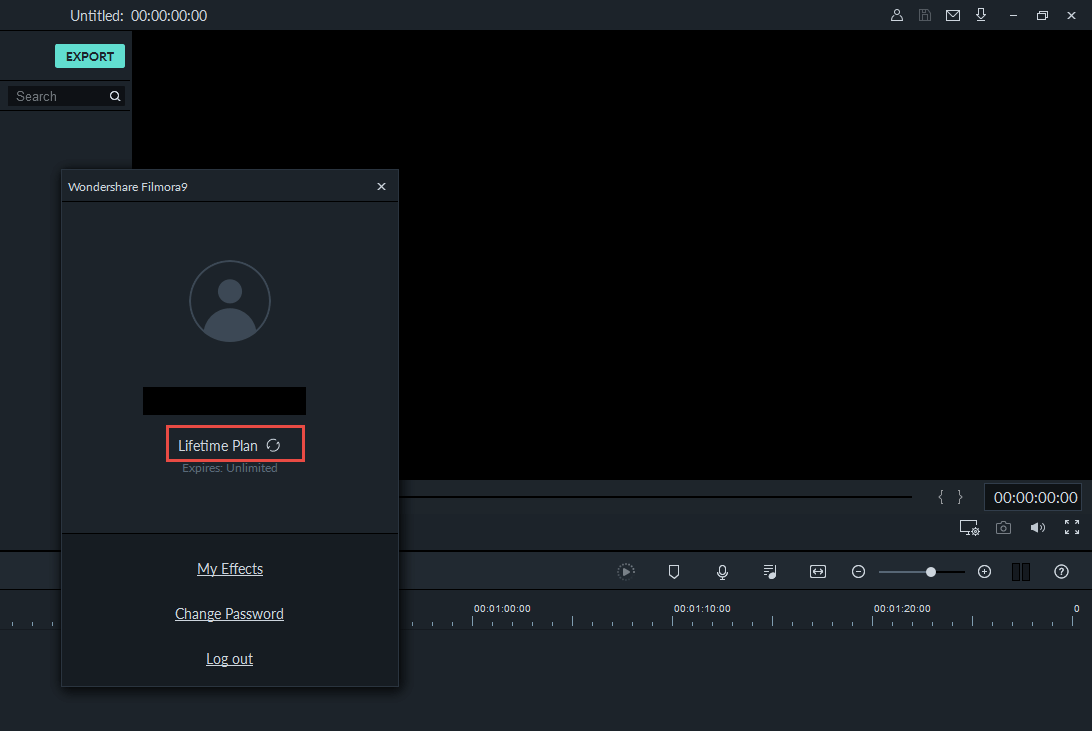Image resolution: width=1092 pixels, height=731 pixels.
Task: Minimize the Filmora window
Action: (x=1013, y=15)
